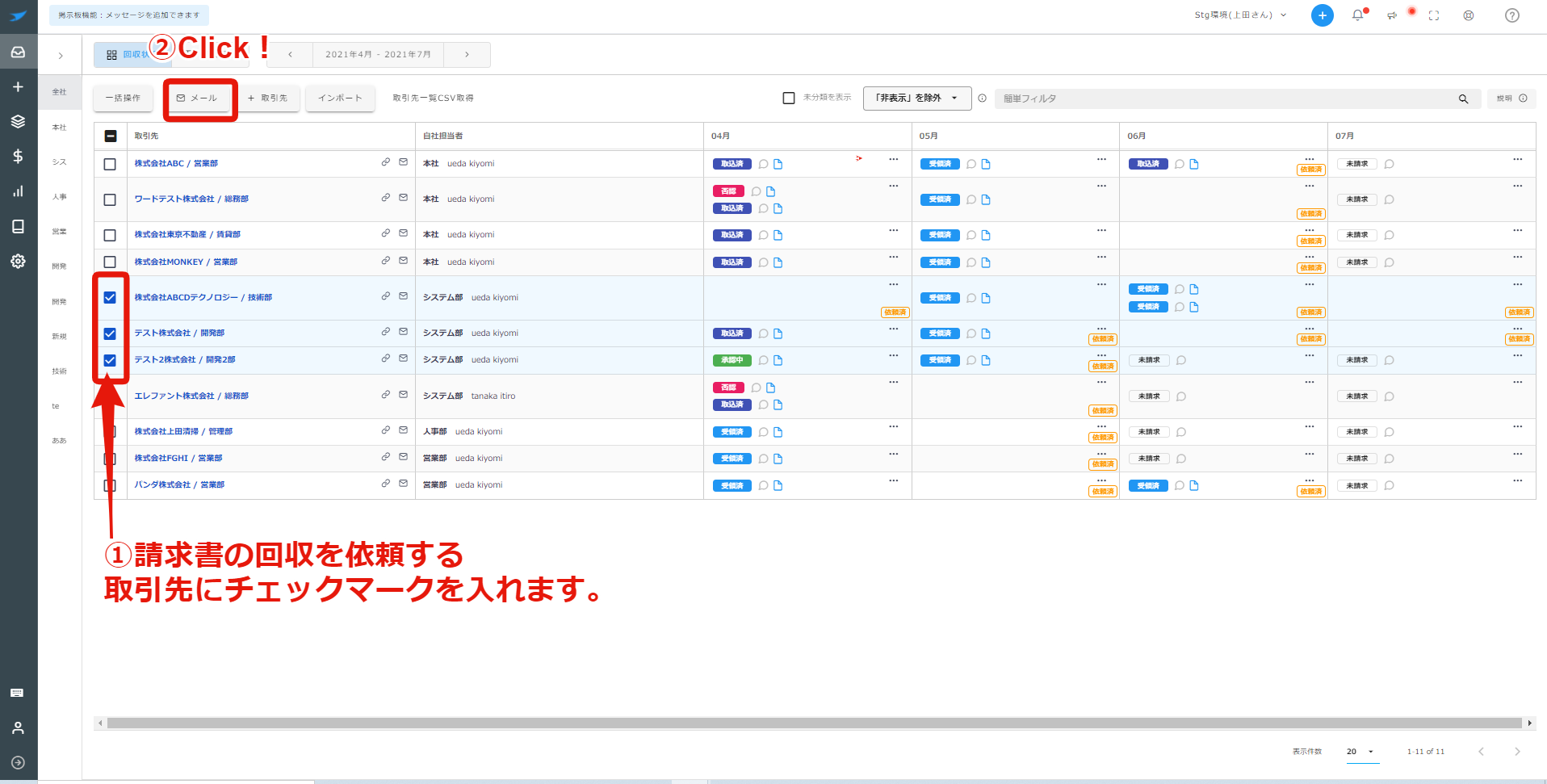
Task: Click the search magnifier icon
Action: pyautogui.click(x=1463, y=99)
